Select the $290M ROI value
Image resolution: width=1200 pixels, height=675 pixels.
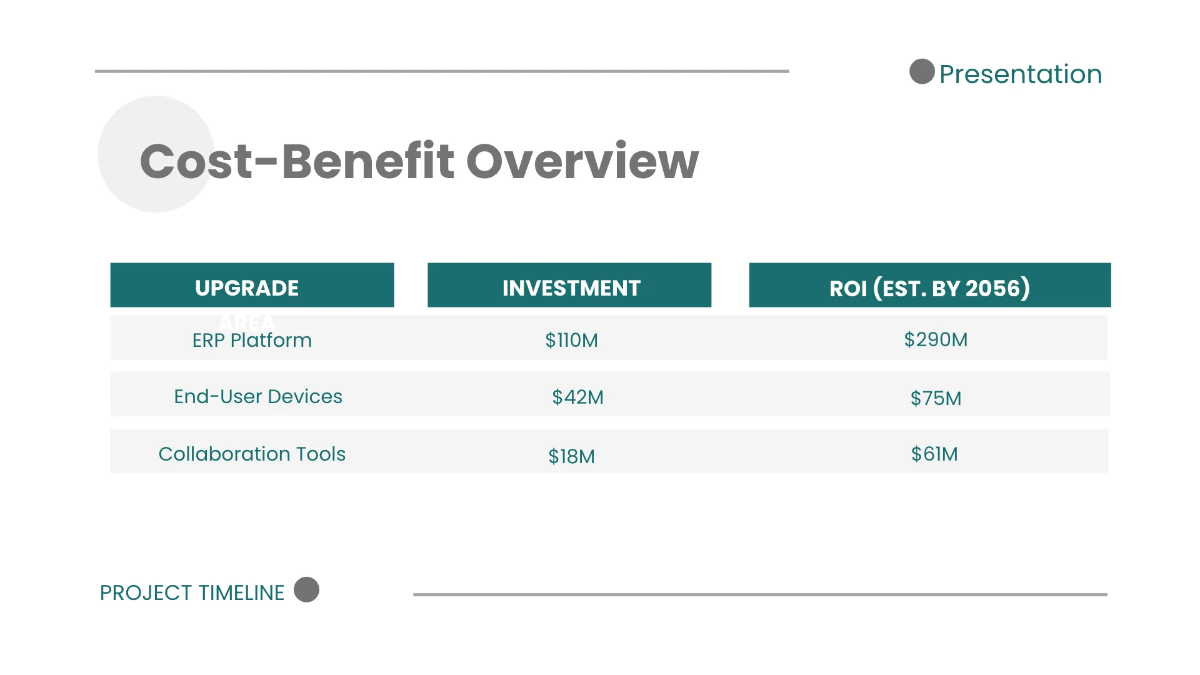coord(935,339)
